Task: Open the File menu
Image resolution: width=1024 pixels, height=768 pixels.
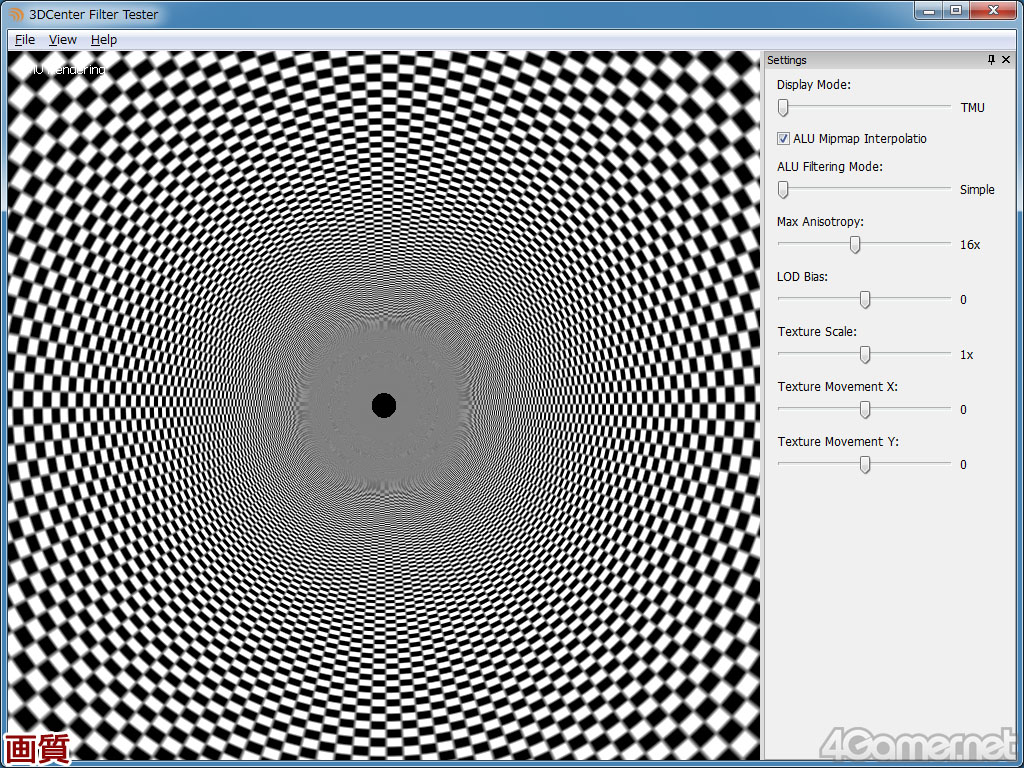Action: 25,40
